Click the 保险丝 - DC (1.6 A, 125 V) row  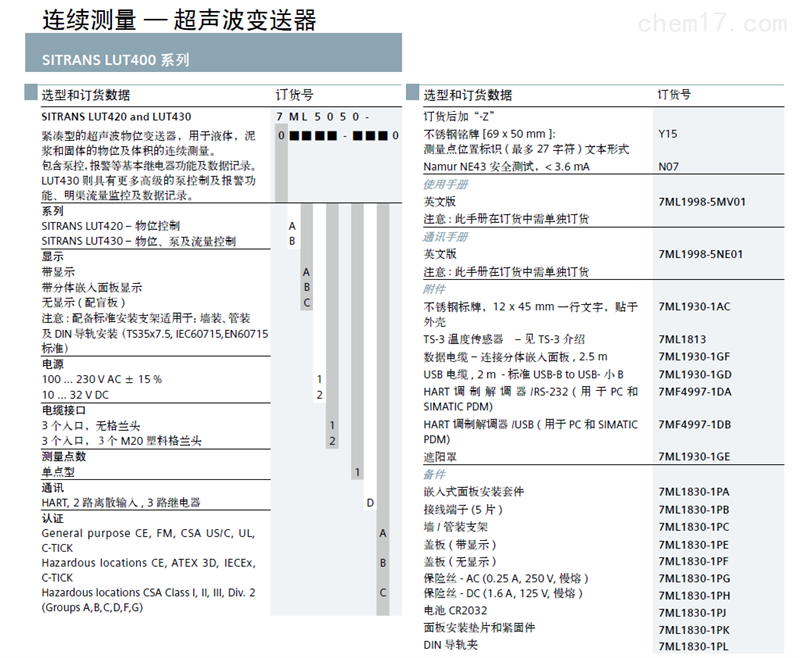coord(503,594)
